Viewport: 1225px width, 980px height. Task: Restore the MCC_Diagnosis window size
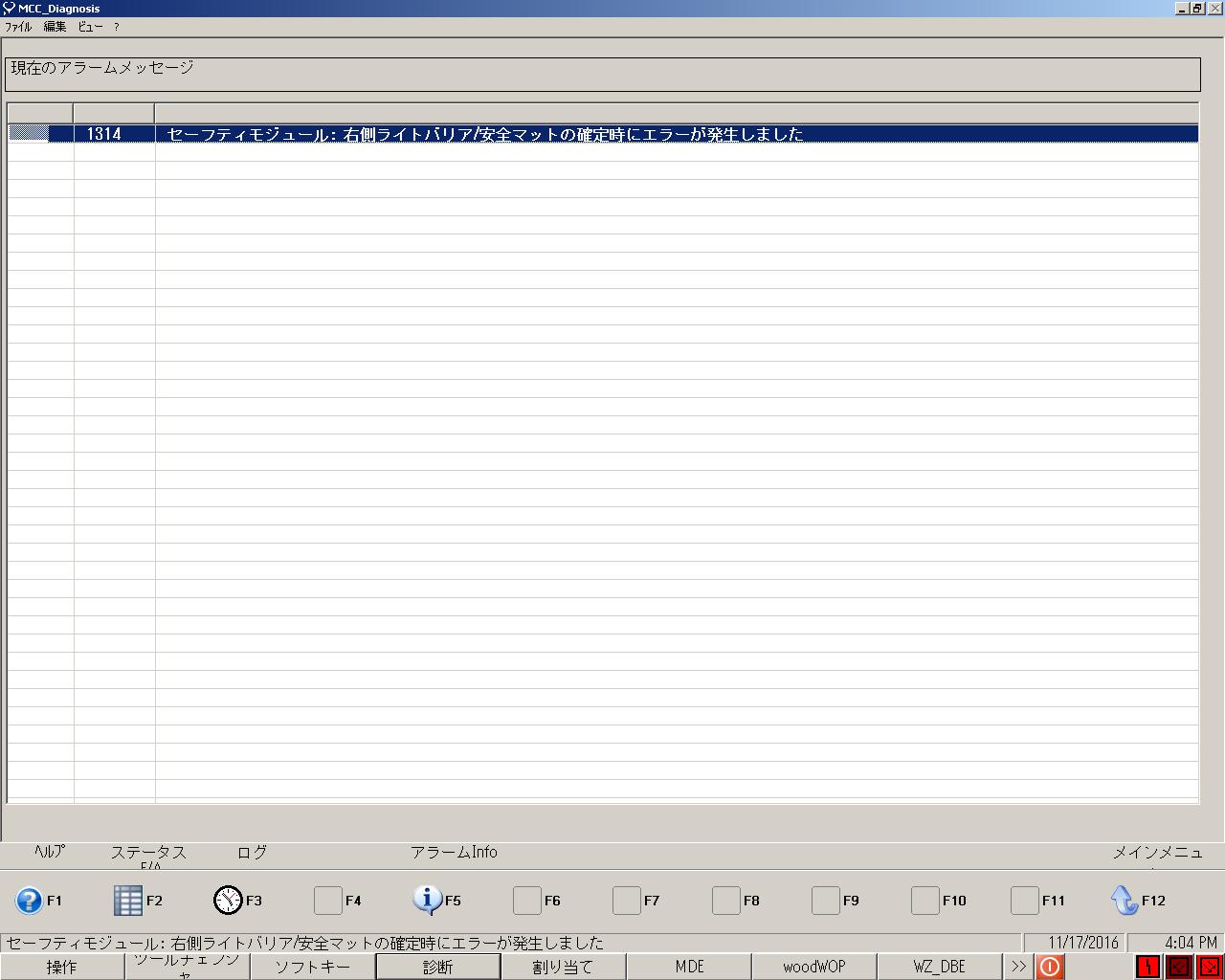pos(1197,8)
